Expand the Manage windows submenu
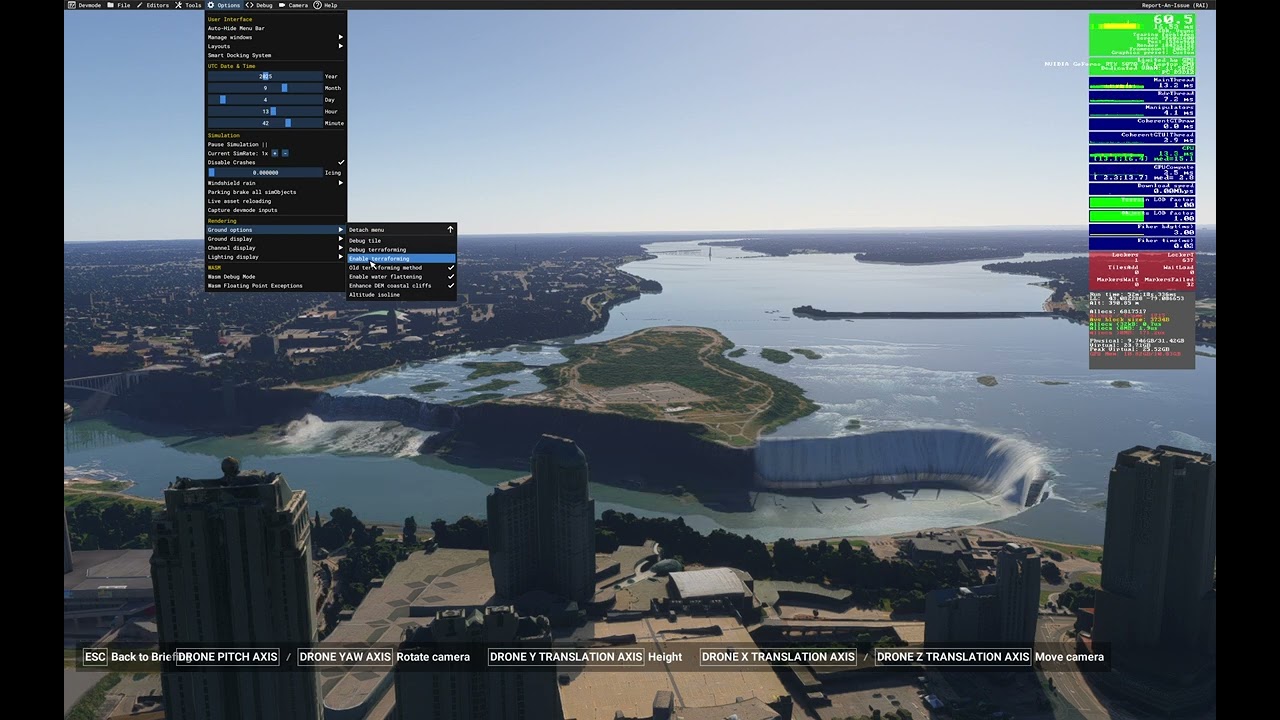 click(x=275, y=37)
